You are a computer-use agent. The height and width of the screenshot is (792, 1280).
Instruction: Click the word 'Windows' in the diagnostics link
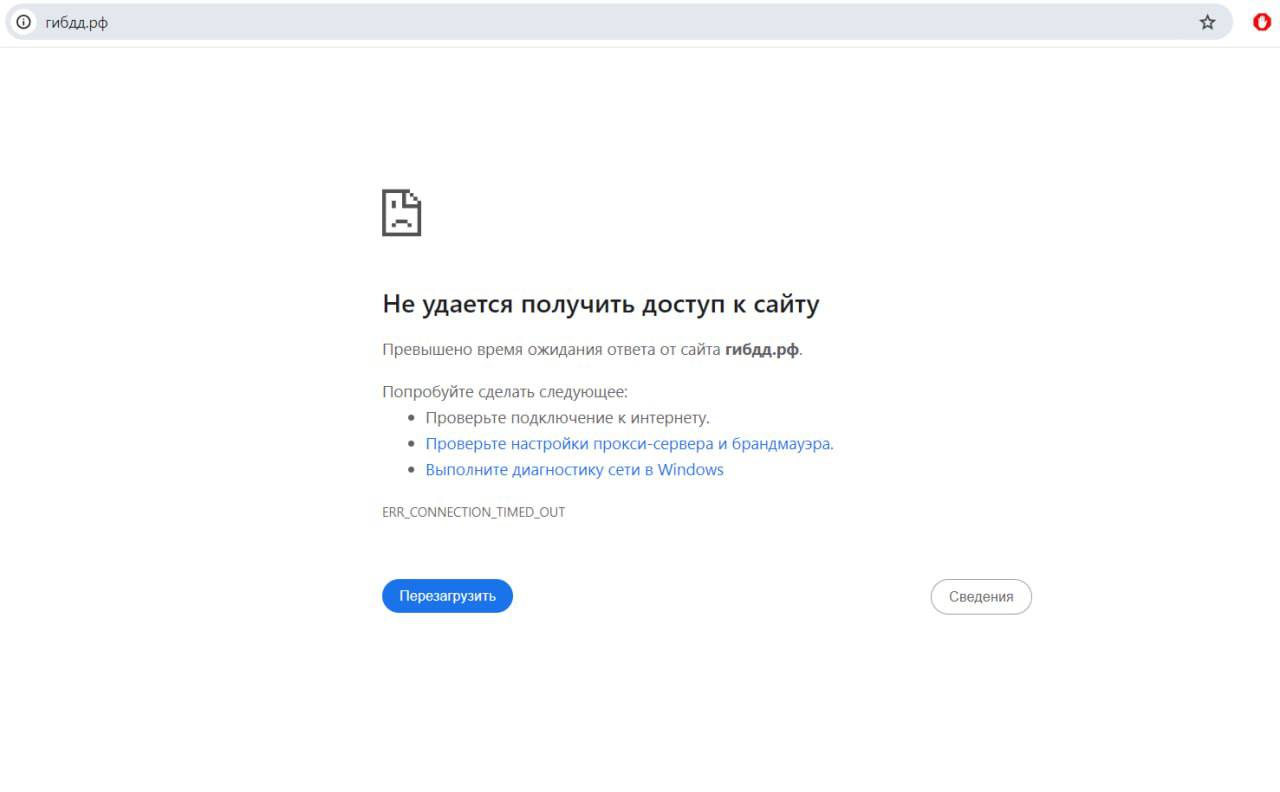(690, 470)
